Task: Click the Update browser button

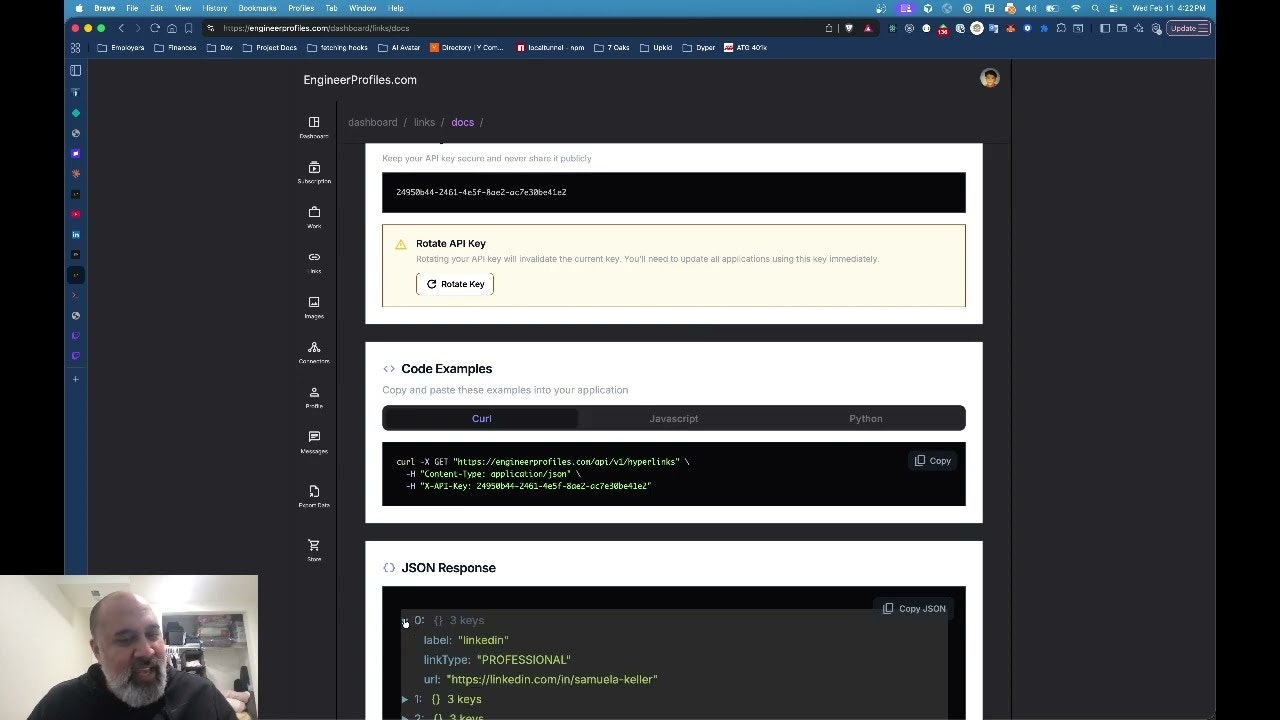Action: pos(1189,28)
